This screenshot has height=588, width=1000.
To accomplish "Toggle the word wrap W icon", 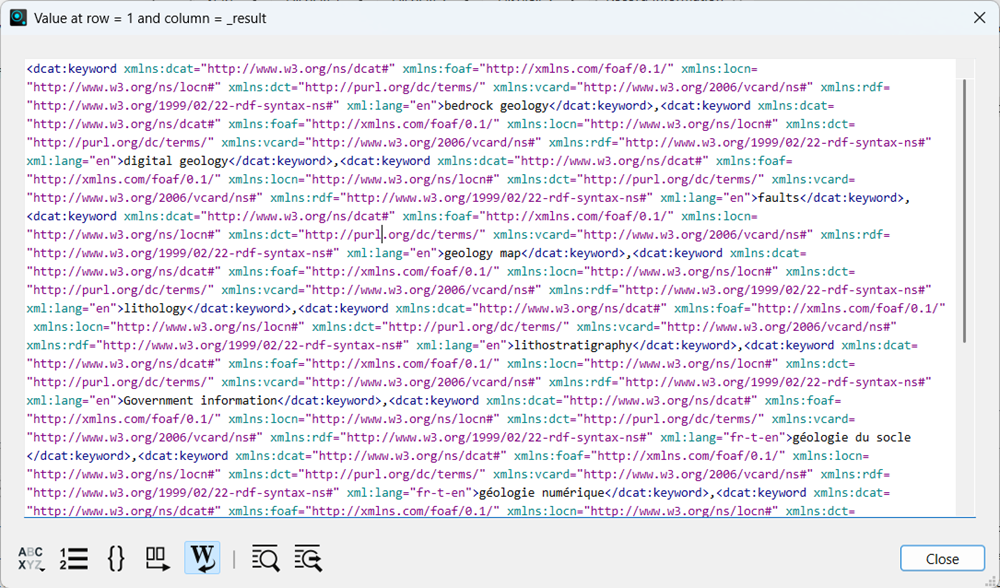I will (202, 558).
